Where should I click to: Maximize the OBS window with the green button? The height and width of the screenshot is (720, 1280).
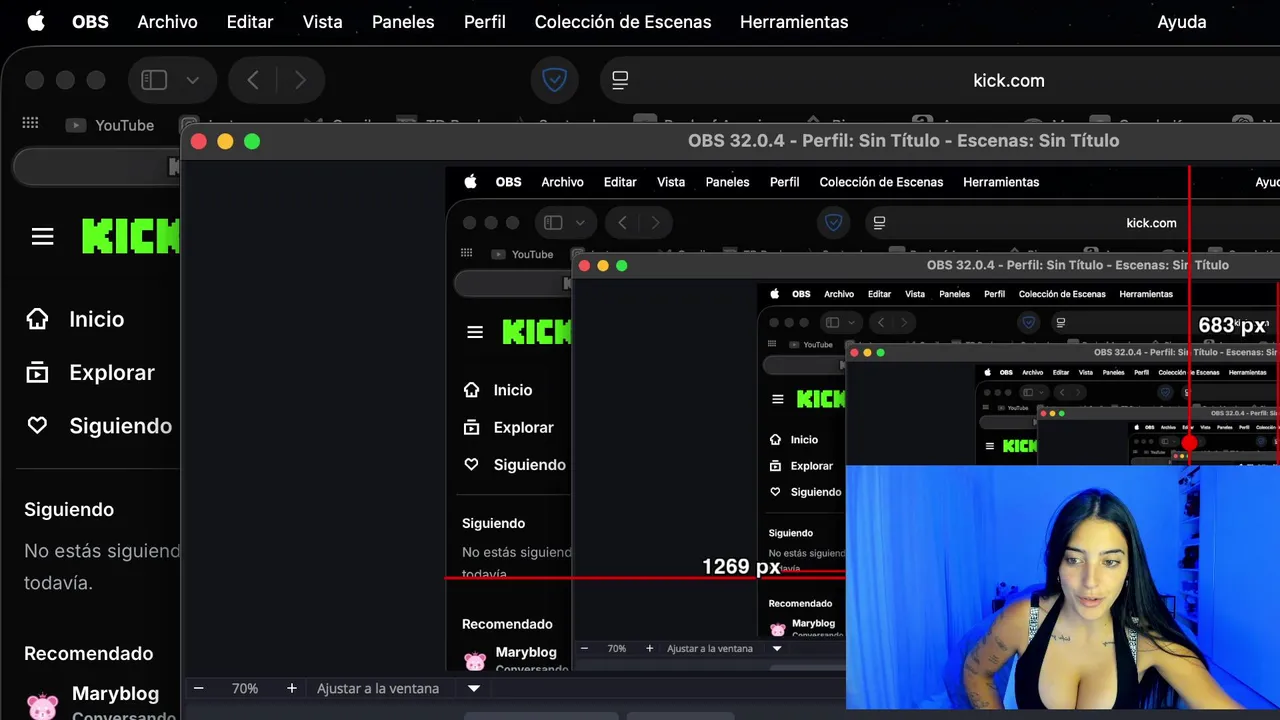252,142
